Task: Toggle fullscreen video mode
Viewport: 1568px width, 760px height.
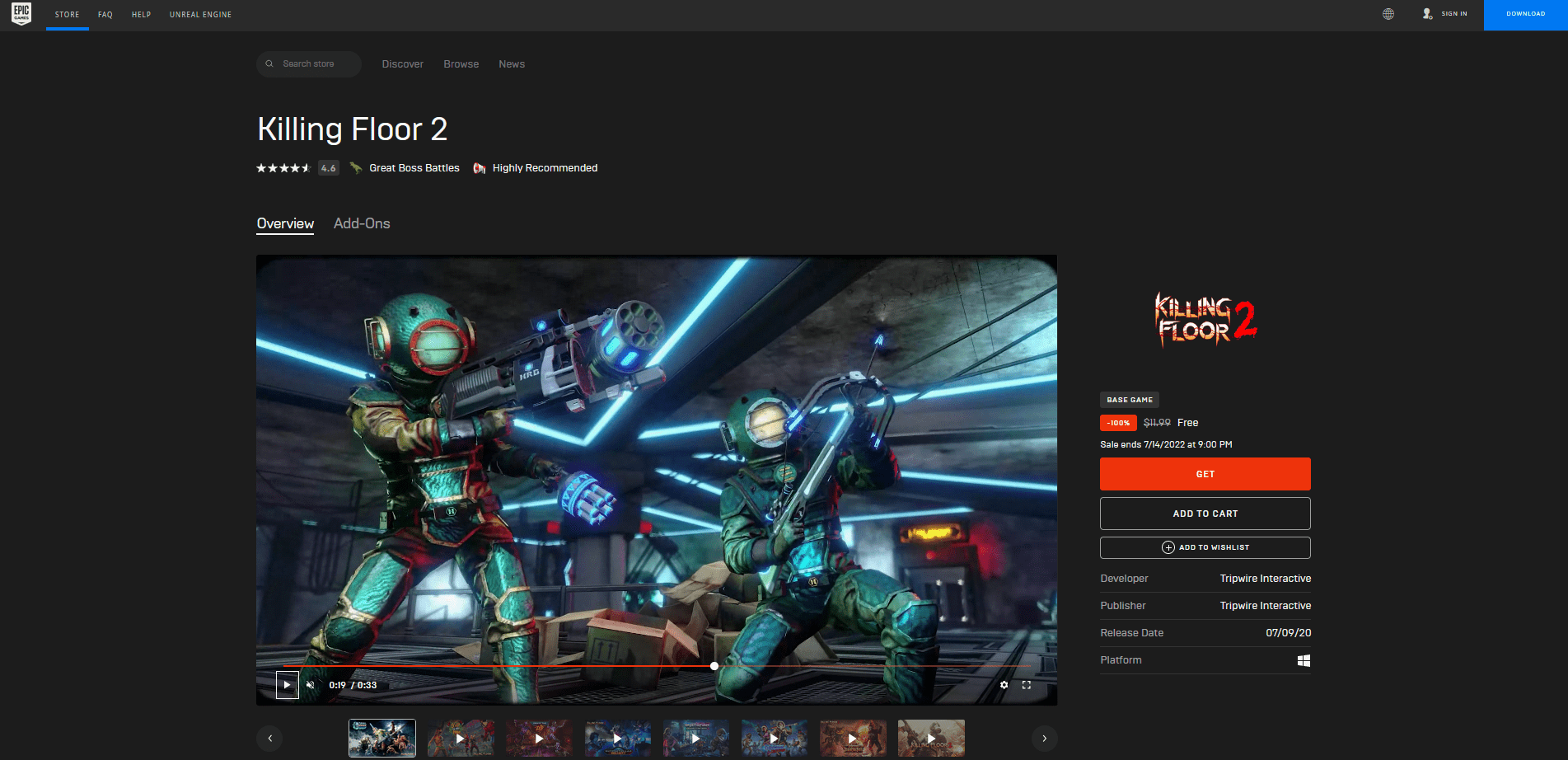Action: coord(1027,685)
